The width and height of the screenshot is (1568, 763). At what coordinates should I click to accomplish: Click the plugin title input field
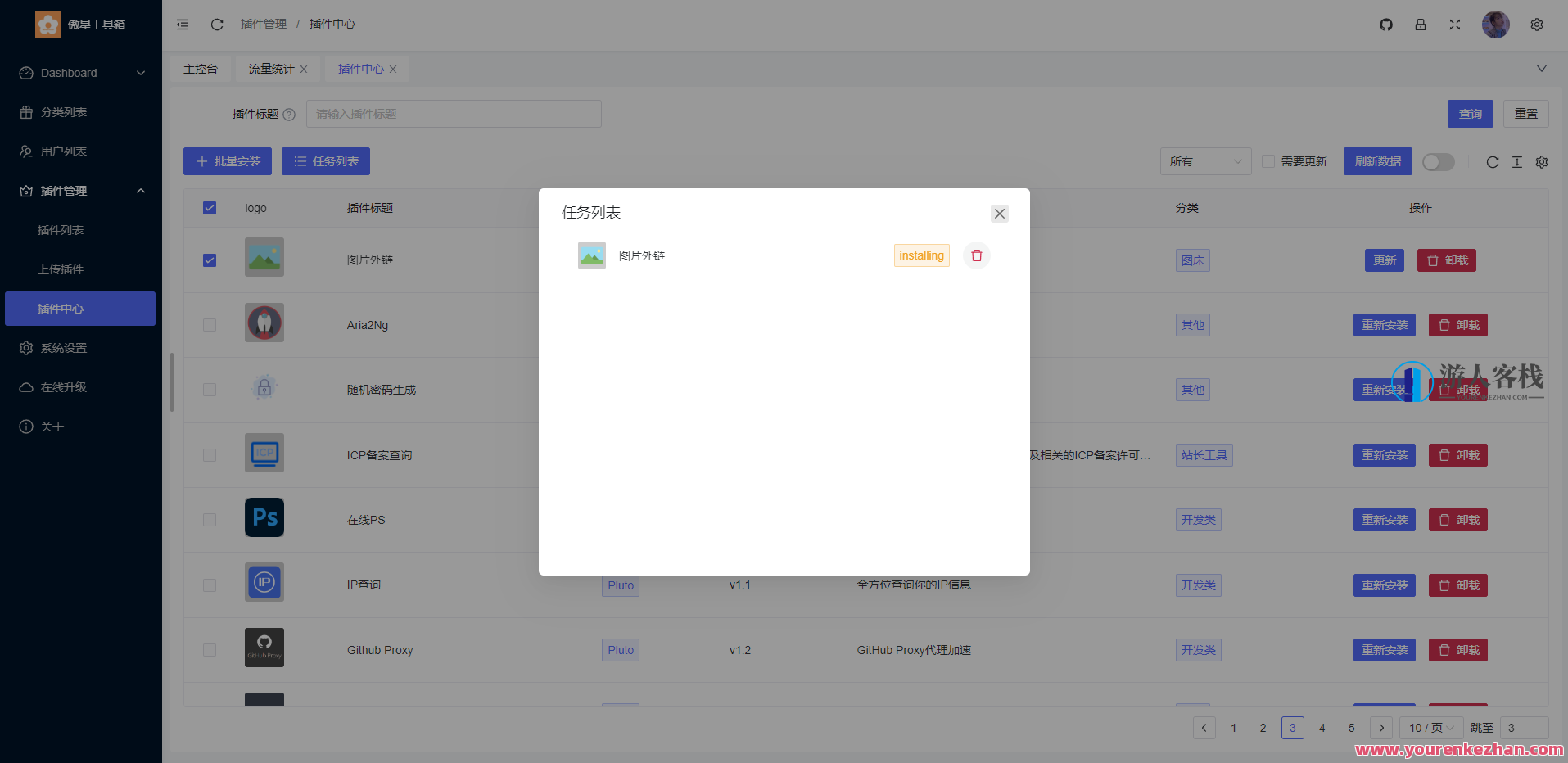point(454,114)
